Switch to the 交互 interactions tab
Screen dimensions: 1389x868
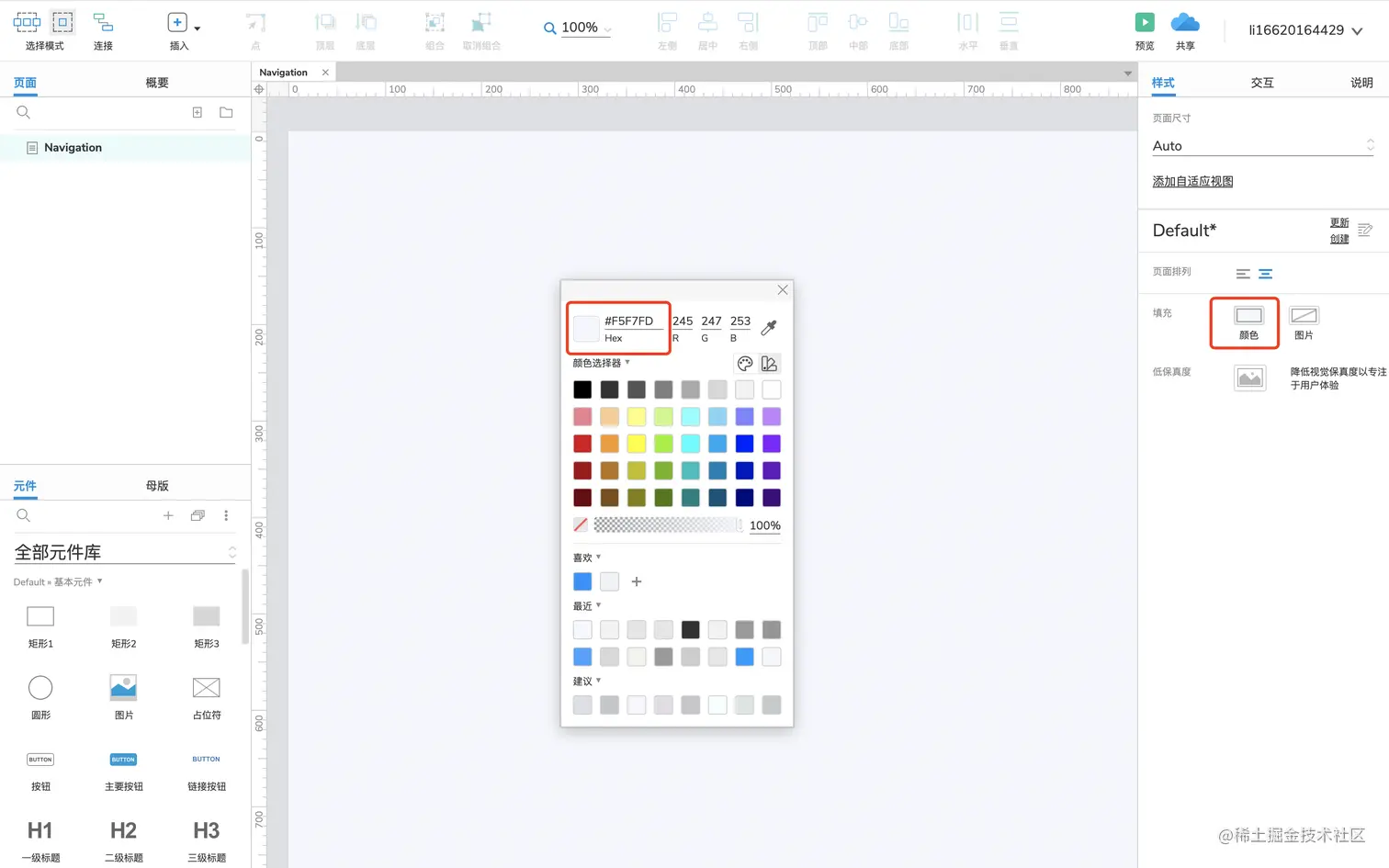[1262, 83]
